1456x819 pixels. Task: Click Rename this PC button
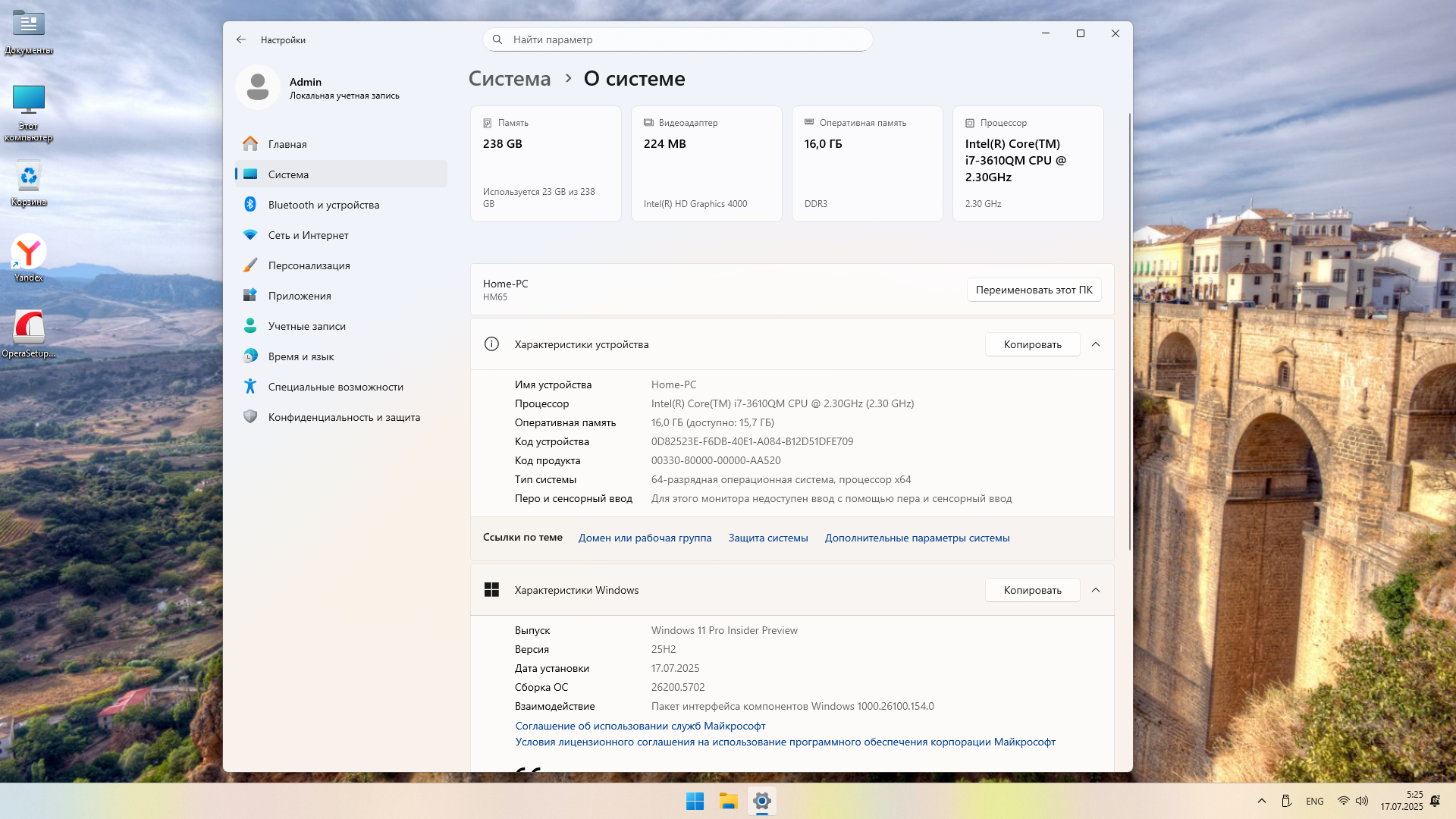click(1034, 290)
